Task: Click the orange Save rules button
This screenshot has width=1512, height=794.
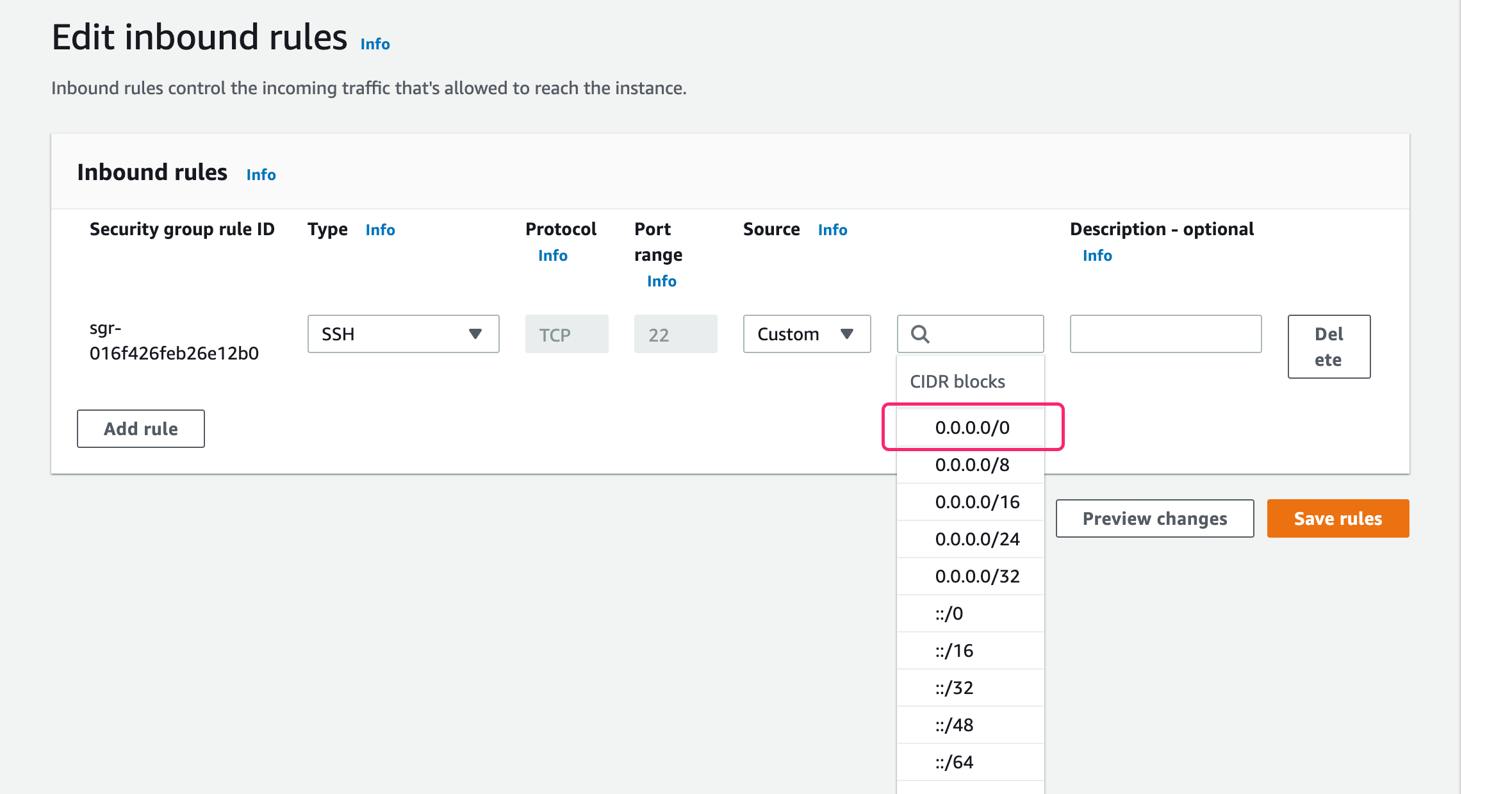Action: pos(1338,518)
